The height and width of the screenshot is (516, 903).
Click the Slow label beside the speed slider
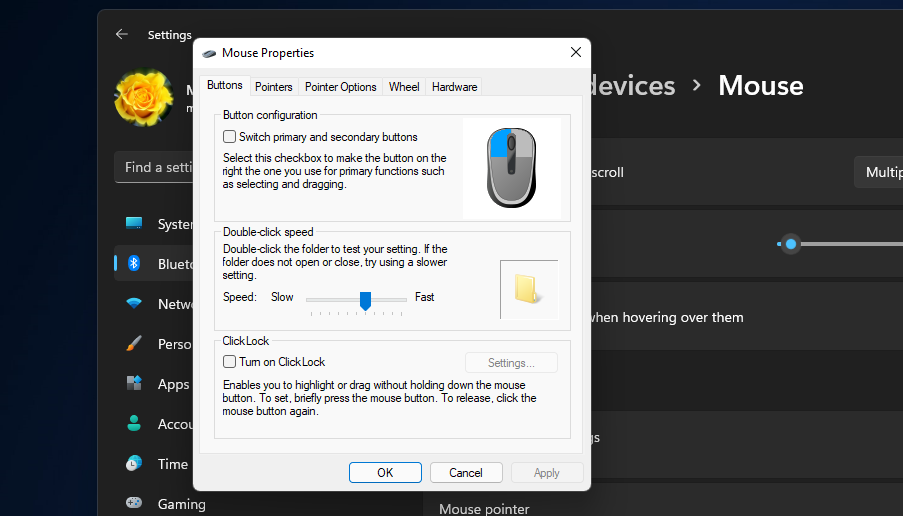tap(282, 297)
